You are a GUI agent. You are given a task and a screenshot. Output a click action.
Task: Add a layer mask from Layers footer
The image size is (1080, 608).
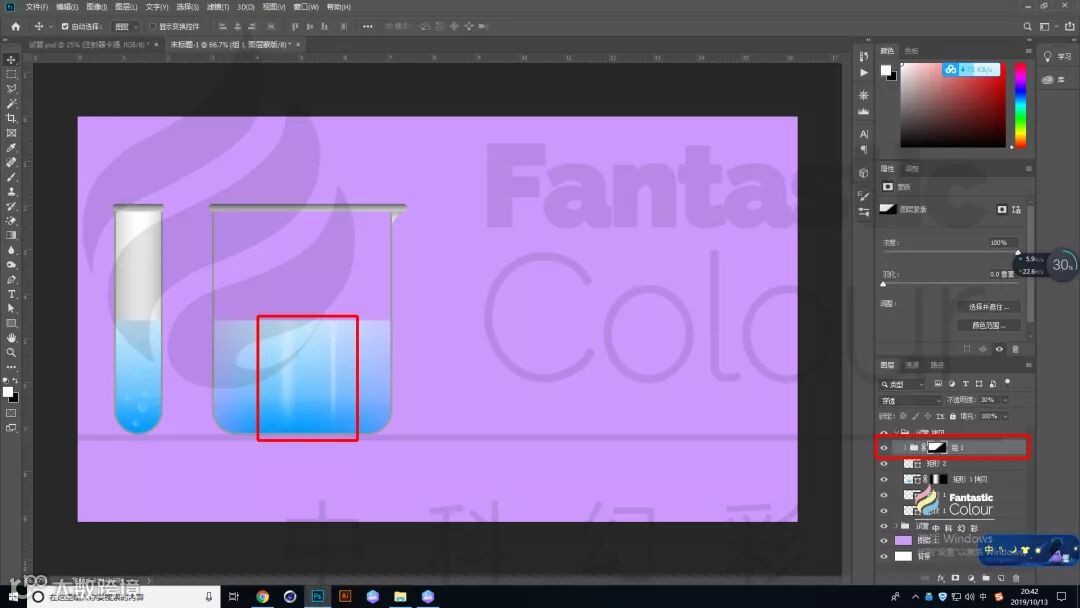[955, 578]
